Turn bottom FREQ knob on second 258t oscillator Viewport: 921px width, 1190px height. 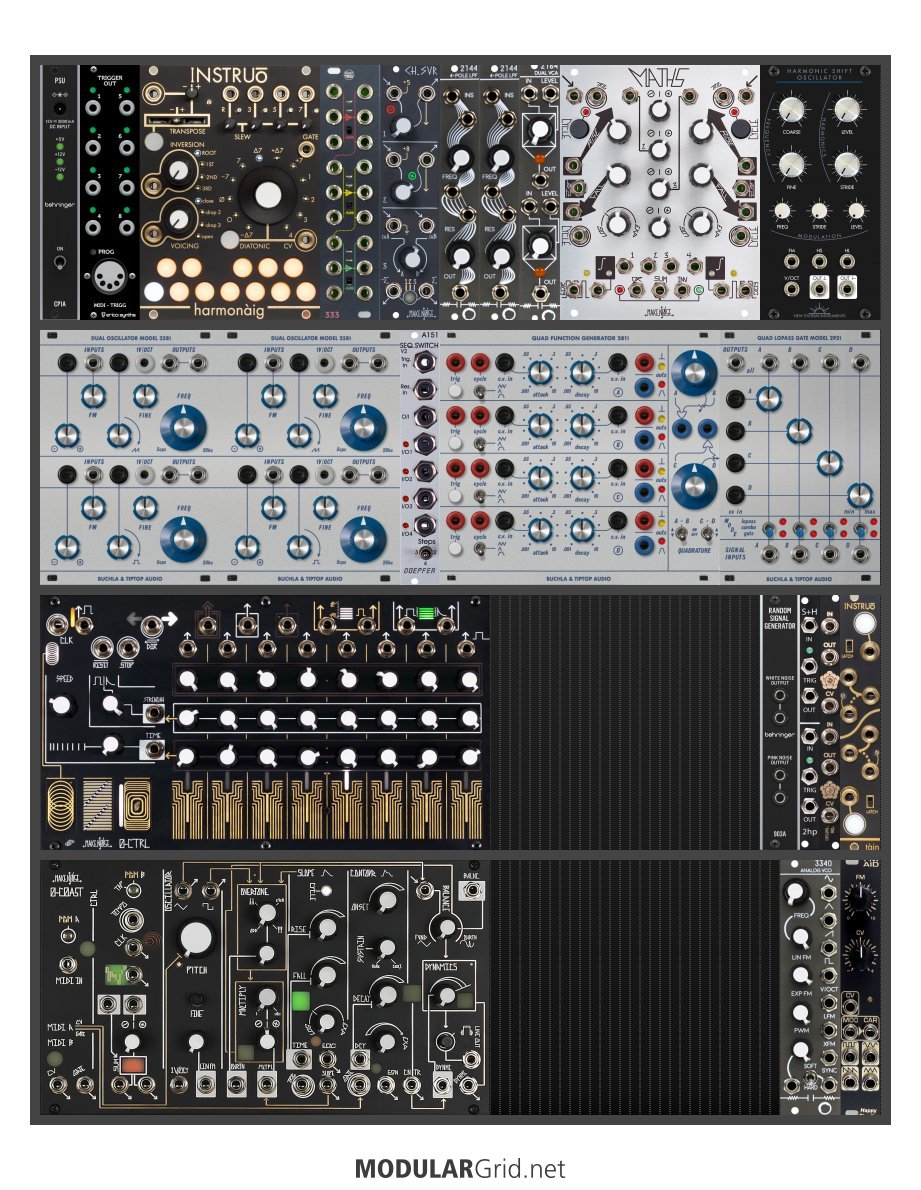363,539
